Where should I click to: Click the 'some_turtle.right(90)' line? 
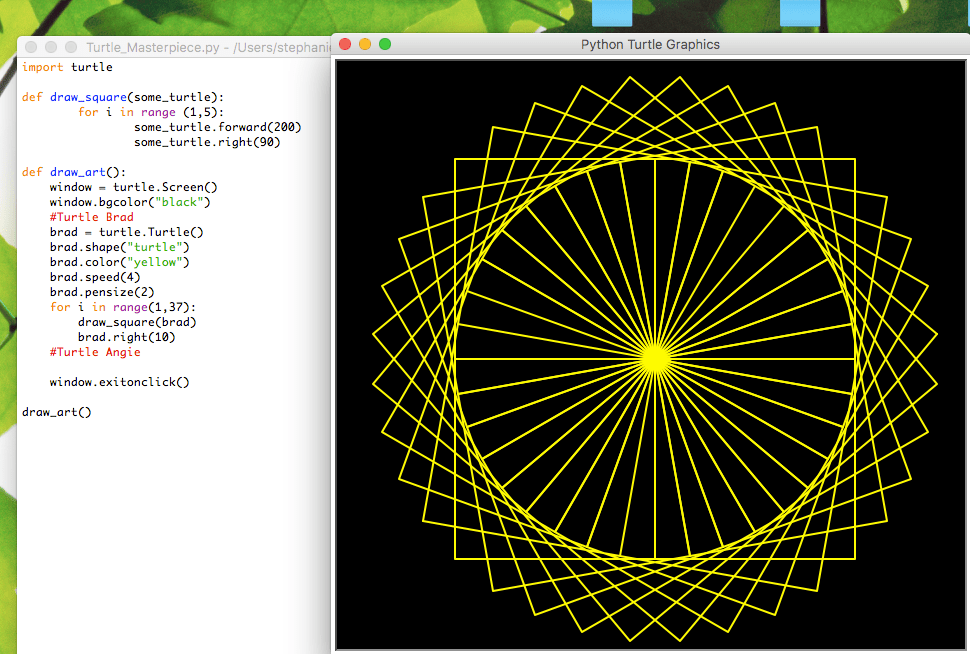tap(207, 142)
